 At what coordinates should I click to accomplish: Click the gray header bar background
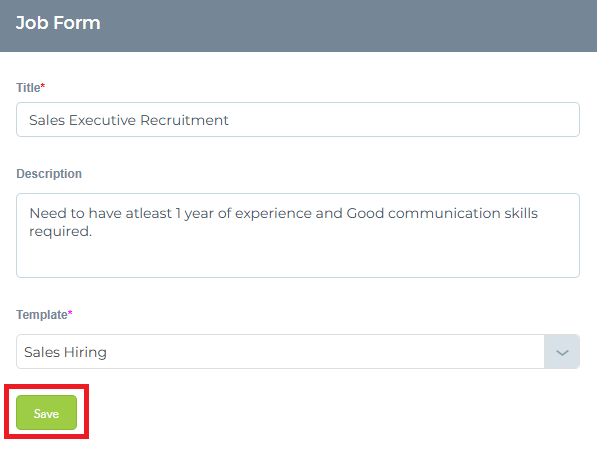343,25
